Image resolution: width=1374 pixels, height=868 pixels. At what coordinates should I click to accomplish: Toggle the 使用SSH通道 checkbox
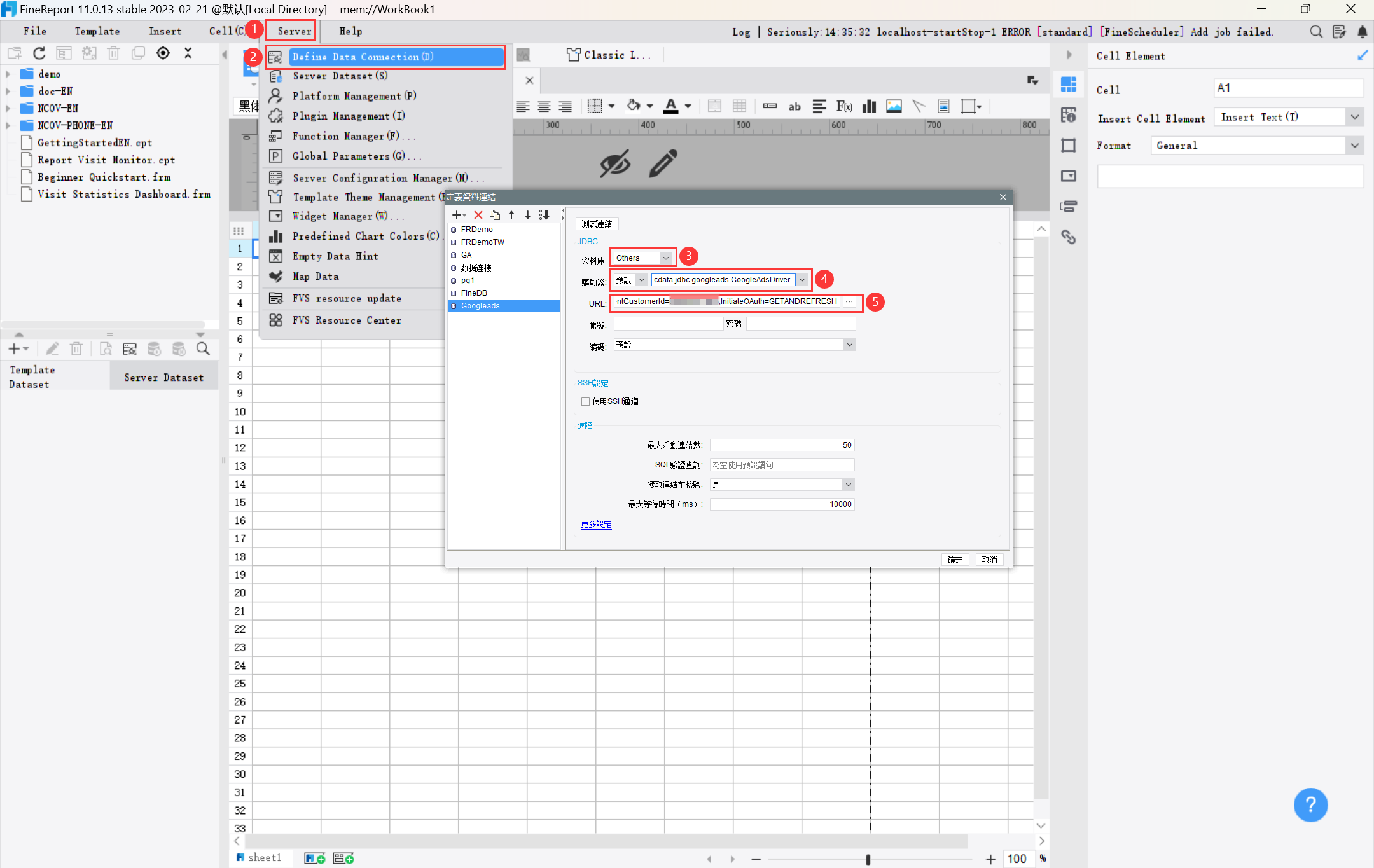click(586, 401)
